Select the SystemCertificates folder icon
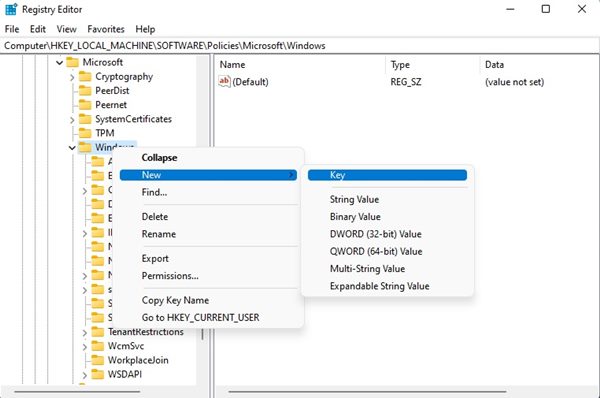The width and height of the screenshot is (600, 398). 85,119
